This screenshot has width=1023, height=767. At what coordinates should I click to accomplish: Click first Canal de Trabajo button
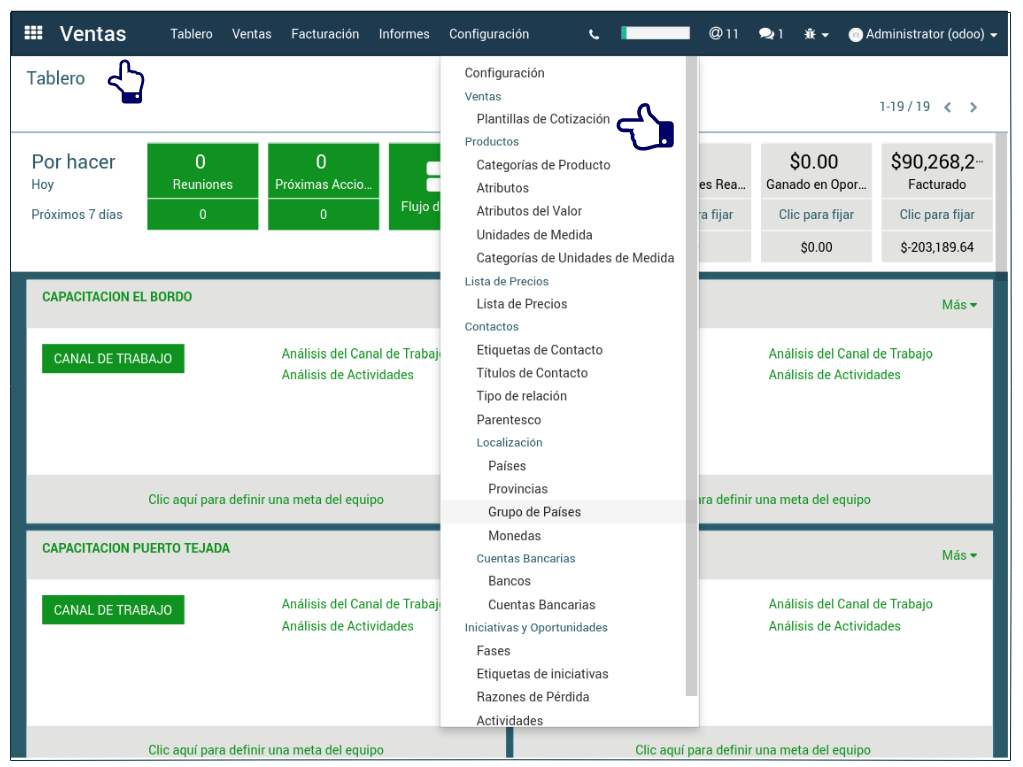[113, 359]
